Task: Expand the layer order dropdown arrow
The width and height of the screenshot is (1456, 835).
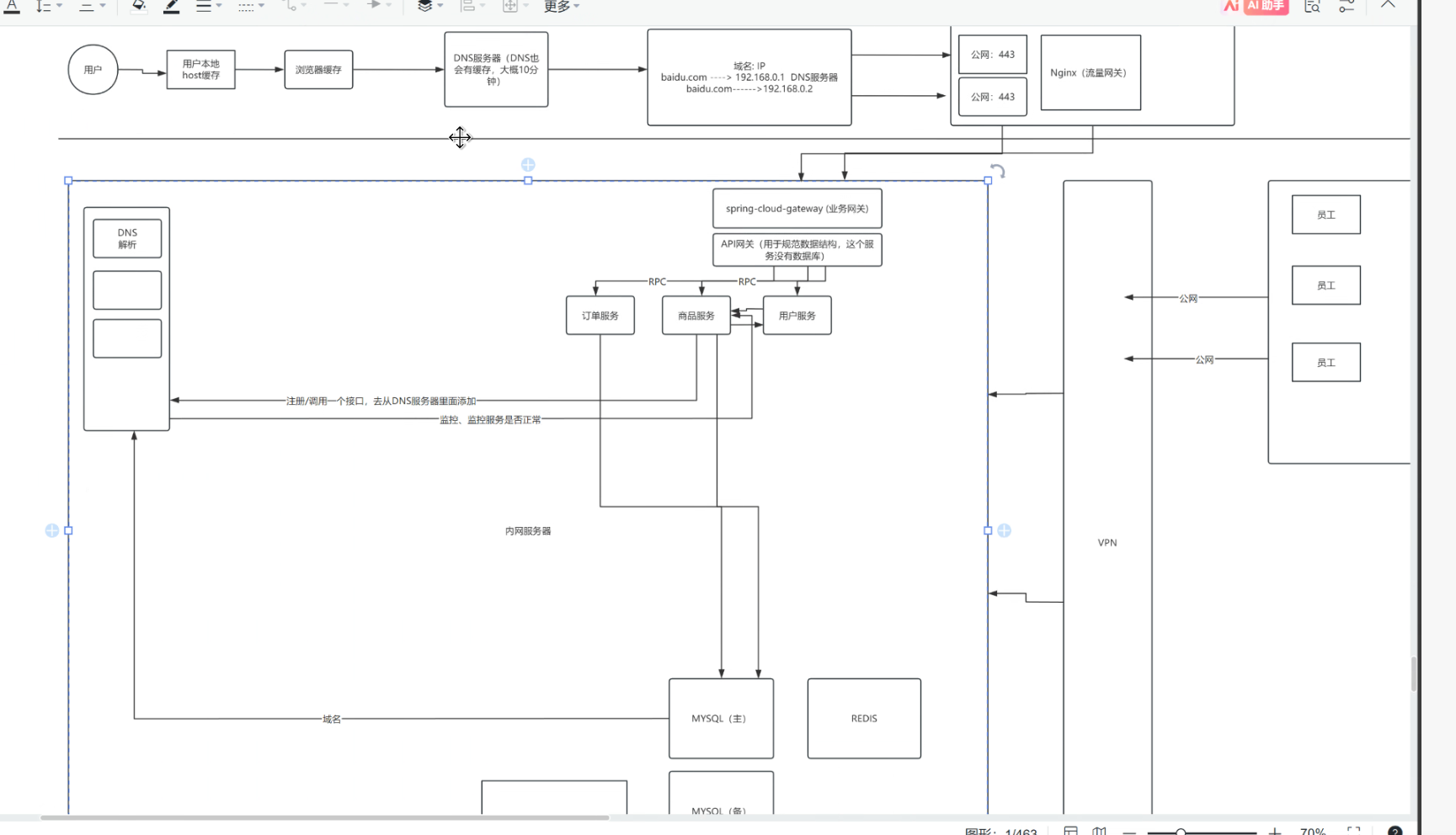Action: tap(440, 6)
